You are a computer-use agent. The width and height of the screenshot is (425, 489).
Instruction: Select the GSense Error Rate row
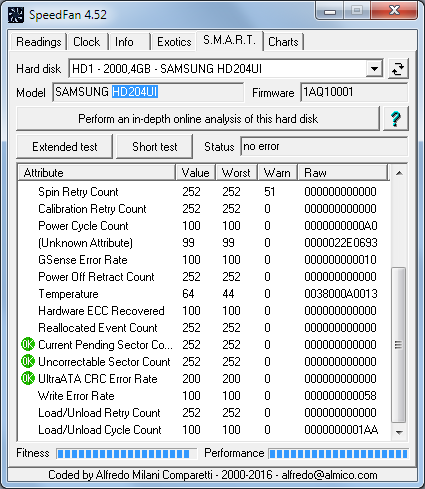tap(204, 260)
